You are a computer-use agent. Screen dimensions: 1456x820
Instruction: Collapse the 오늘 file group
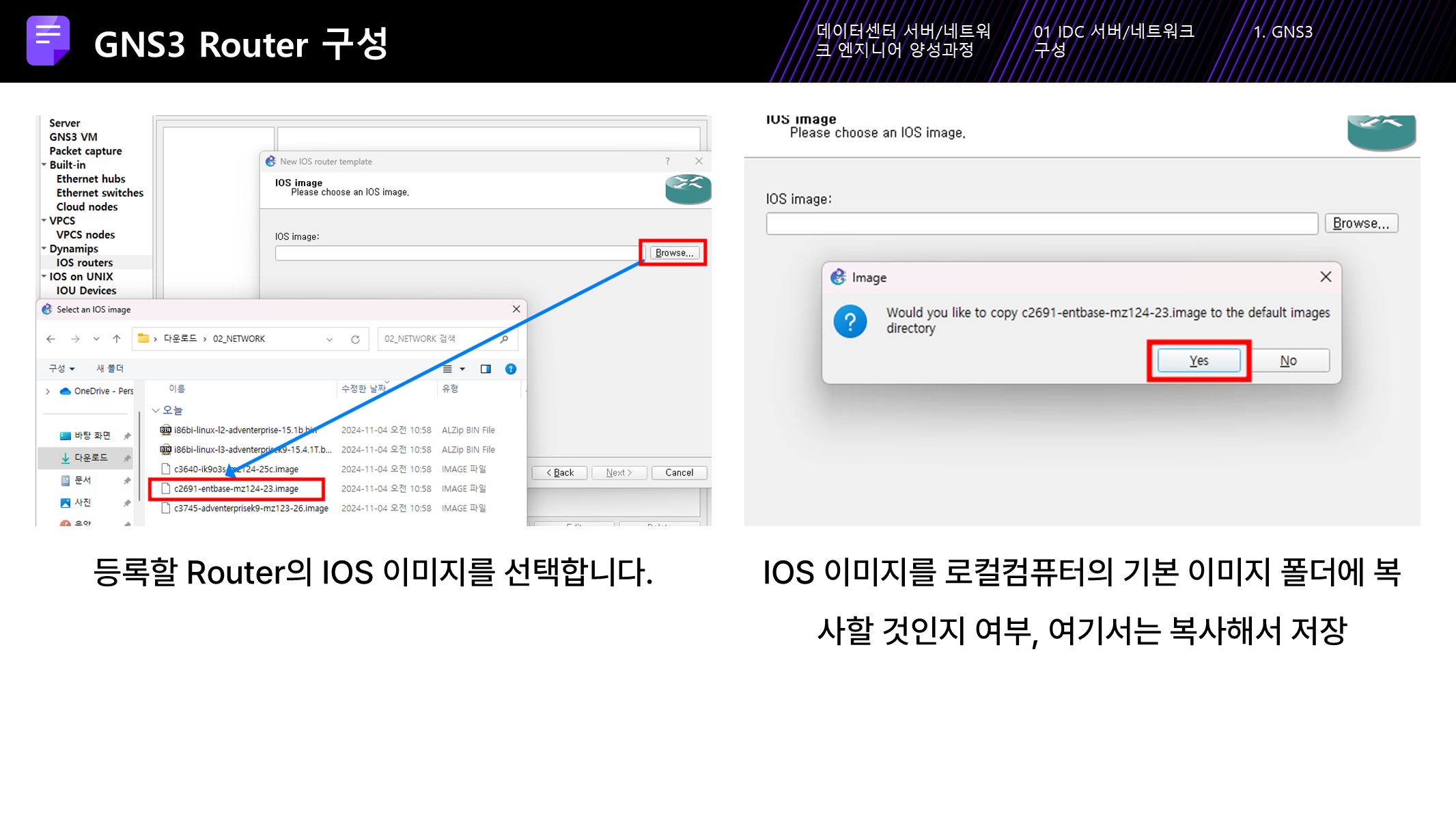(x=156, y=410)
